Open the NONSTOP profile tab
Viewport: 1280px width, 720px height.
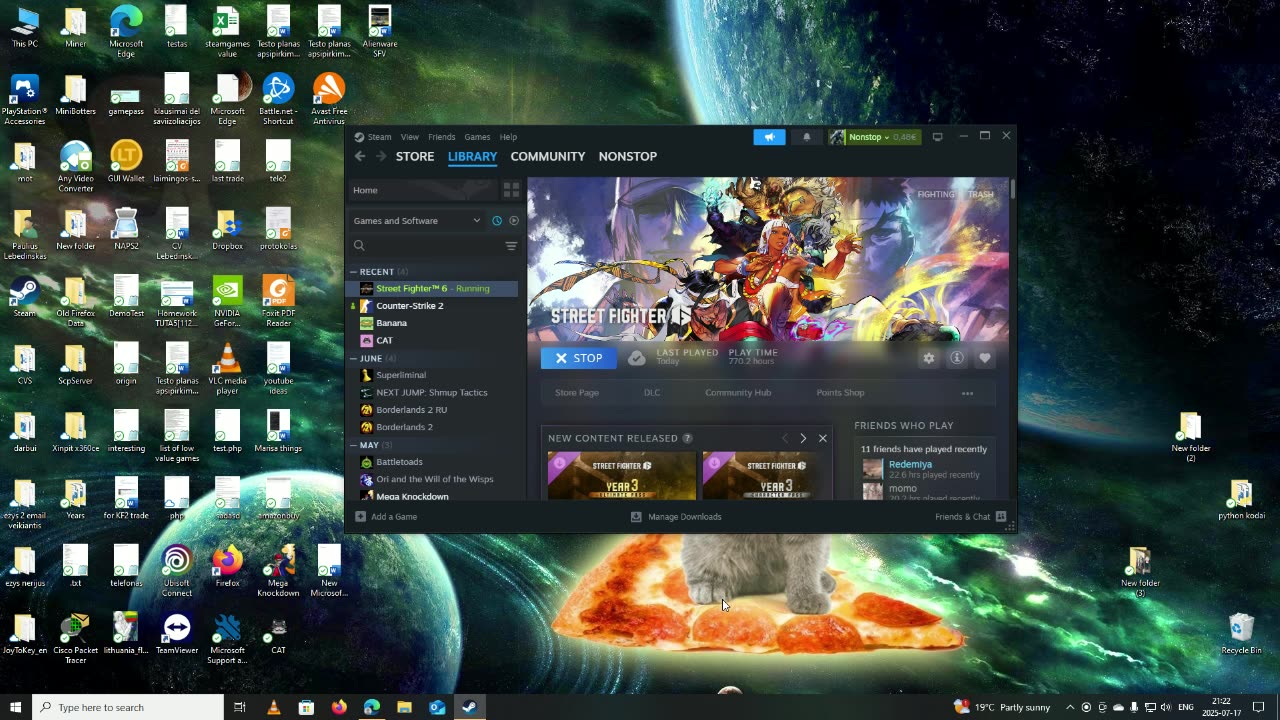point(628,156)
